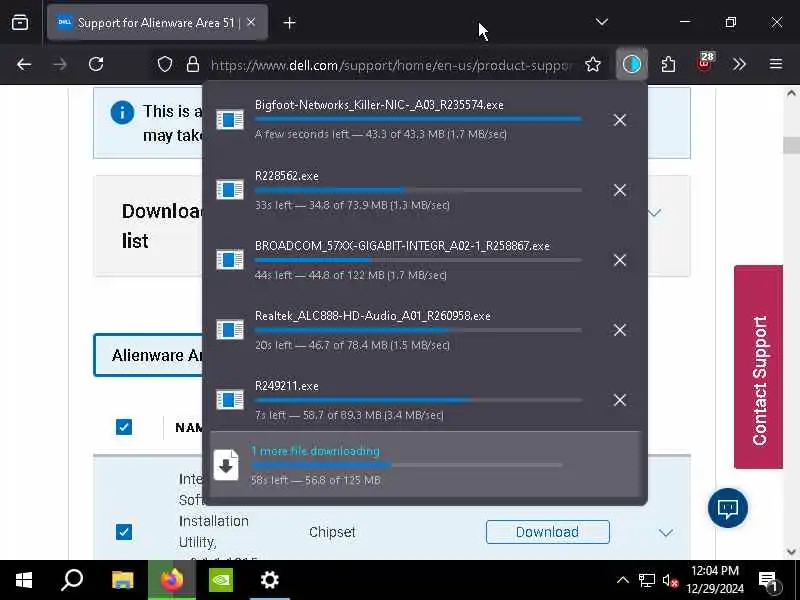Click the BROADCOM download progress bar
Screen dimensions: 800x600
pos(418,260)
